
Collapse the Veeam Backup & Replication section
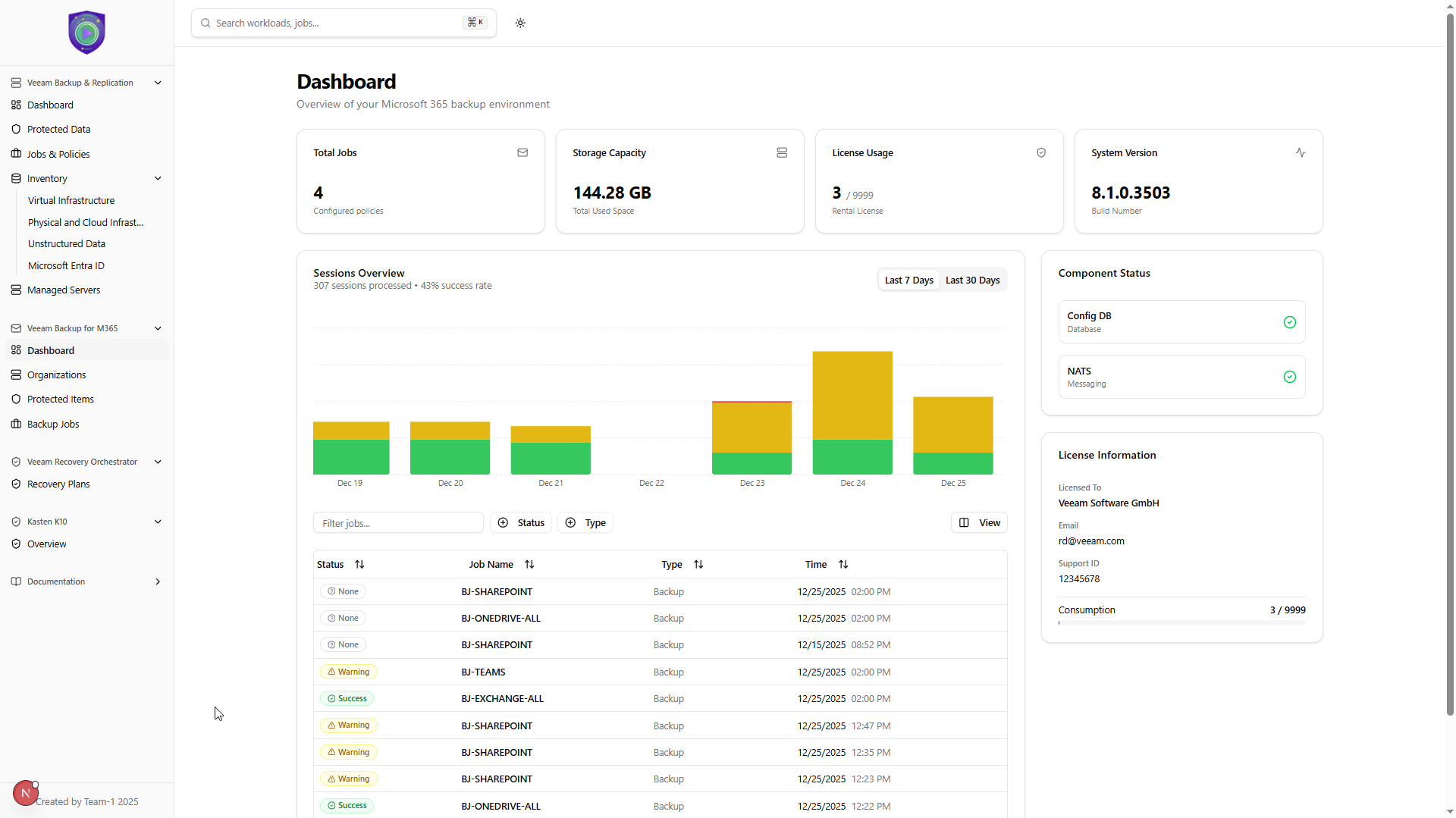pyautogui.click(x=158, y=83)
